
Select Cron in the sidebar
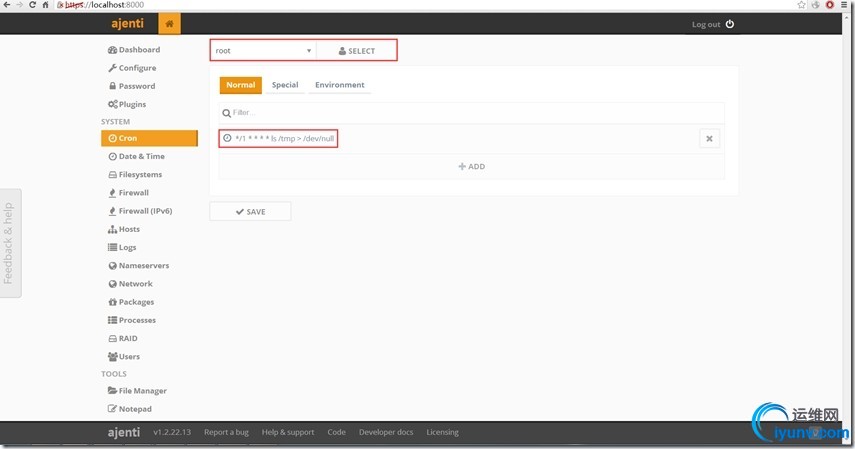pos(149,138)
